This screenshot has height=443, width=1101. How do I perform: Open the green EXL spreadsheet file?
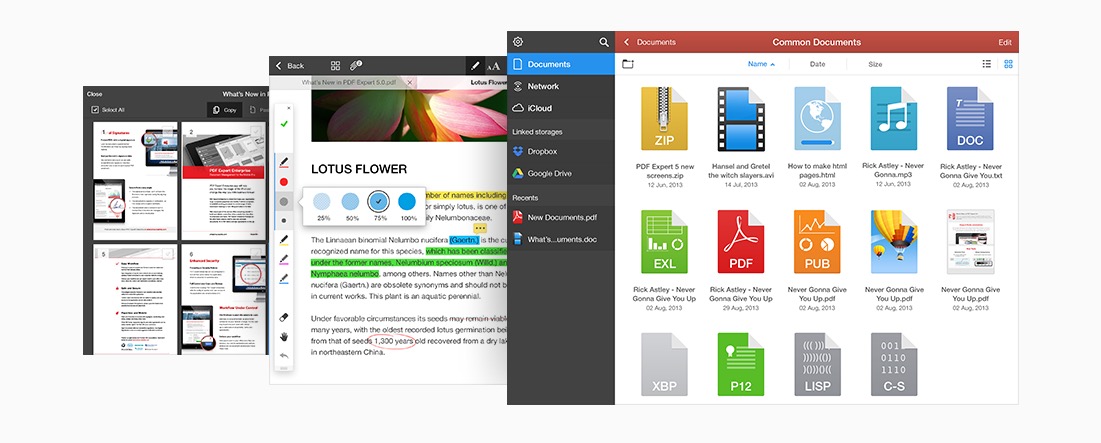tap(664, 242)
